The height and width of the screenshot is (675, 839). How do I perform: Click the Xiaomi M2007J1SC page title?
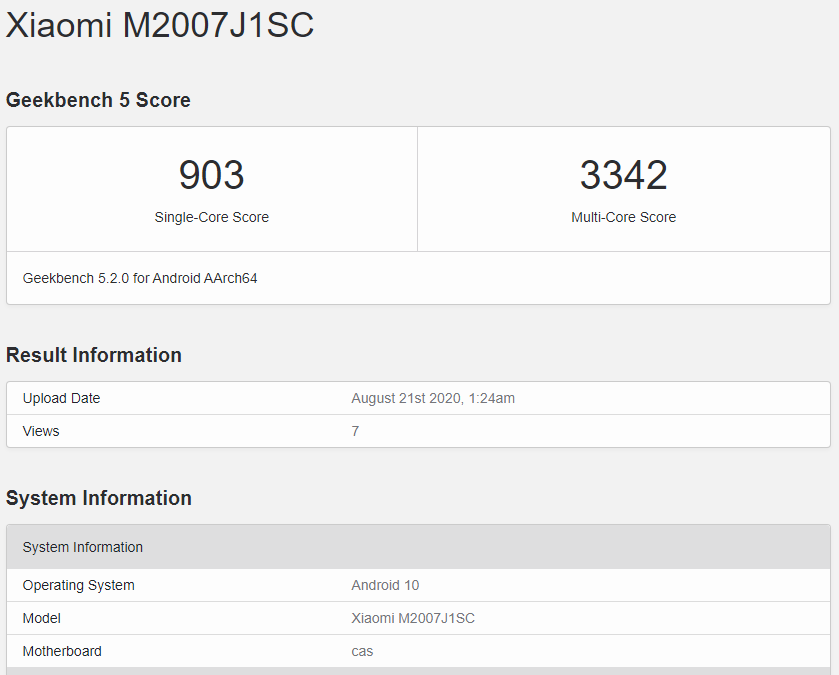point(159,25)
